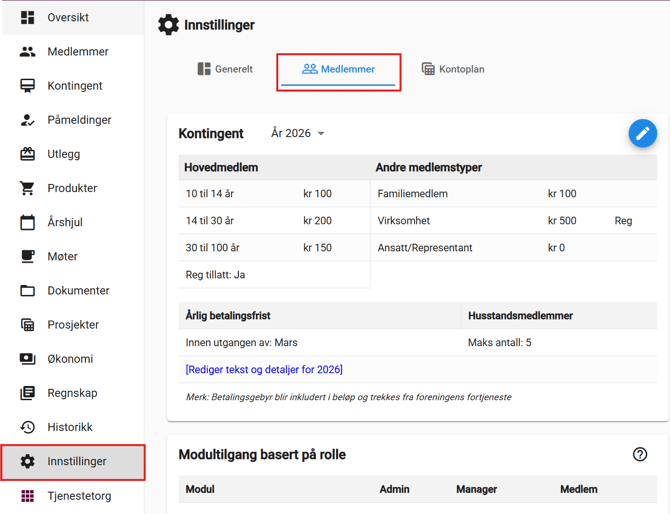
Task: Go to Regnskap in the sidebar
Action: (72, 393)
